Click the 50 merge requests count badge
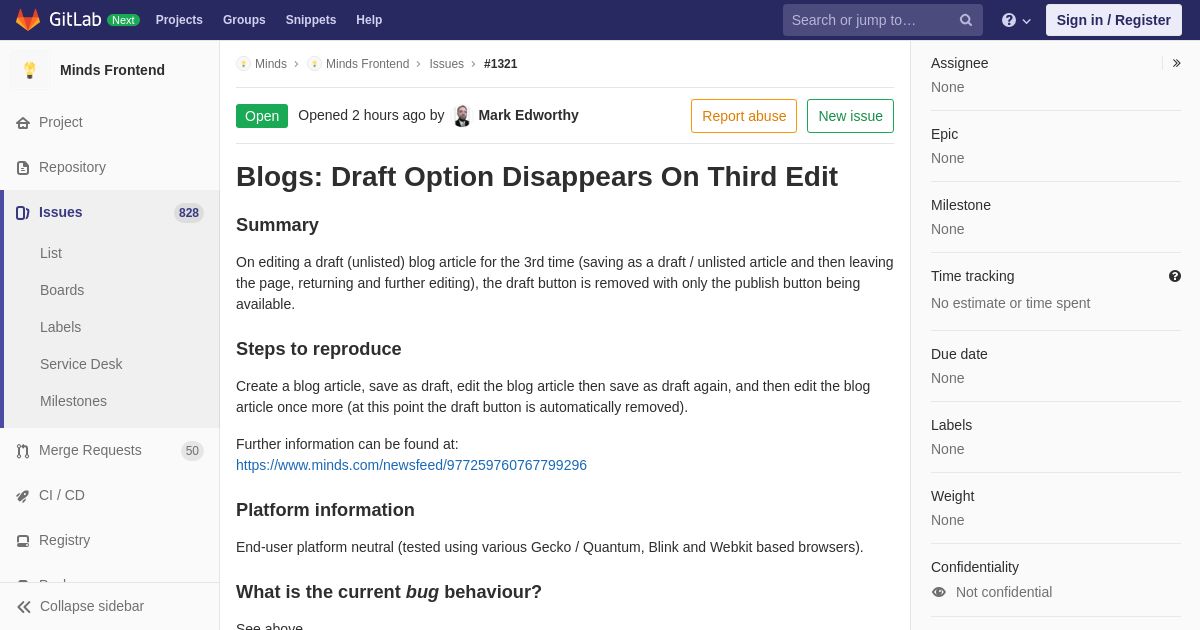Image resolution: width=1200 pixels, height=630 pixels. 192,451
